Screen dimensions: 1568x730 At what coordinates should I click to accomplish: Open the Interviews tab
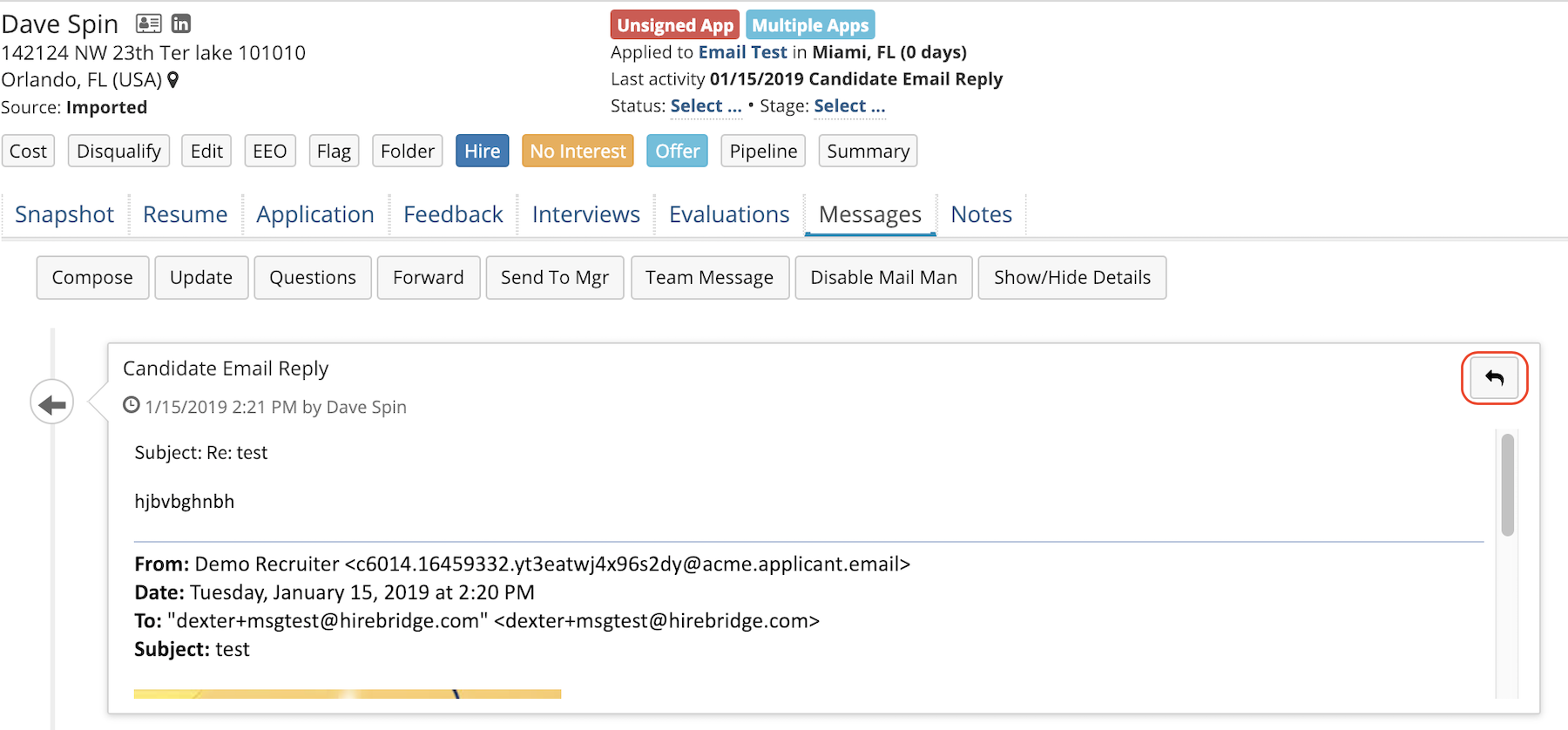click(585, 214)
